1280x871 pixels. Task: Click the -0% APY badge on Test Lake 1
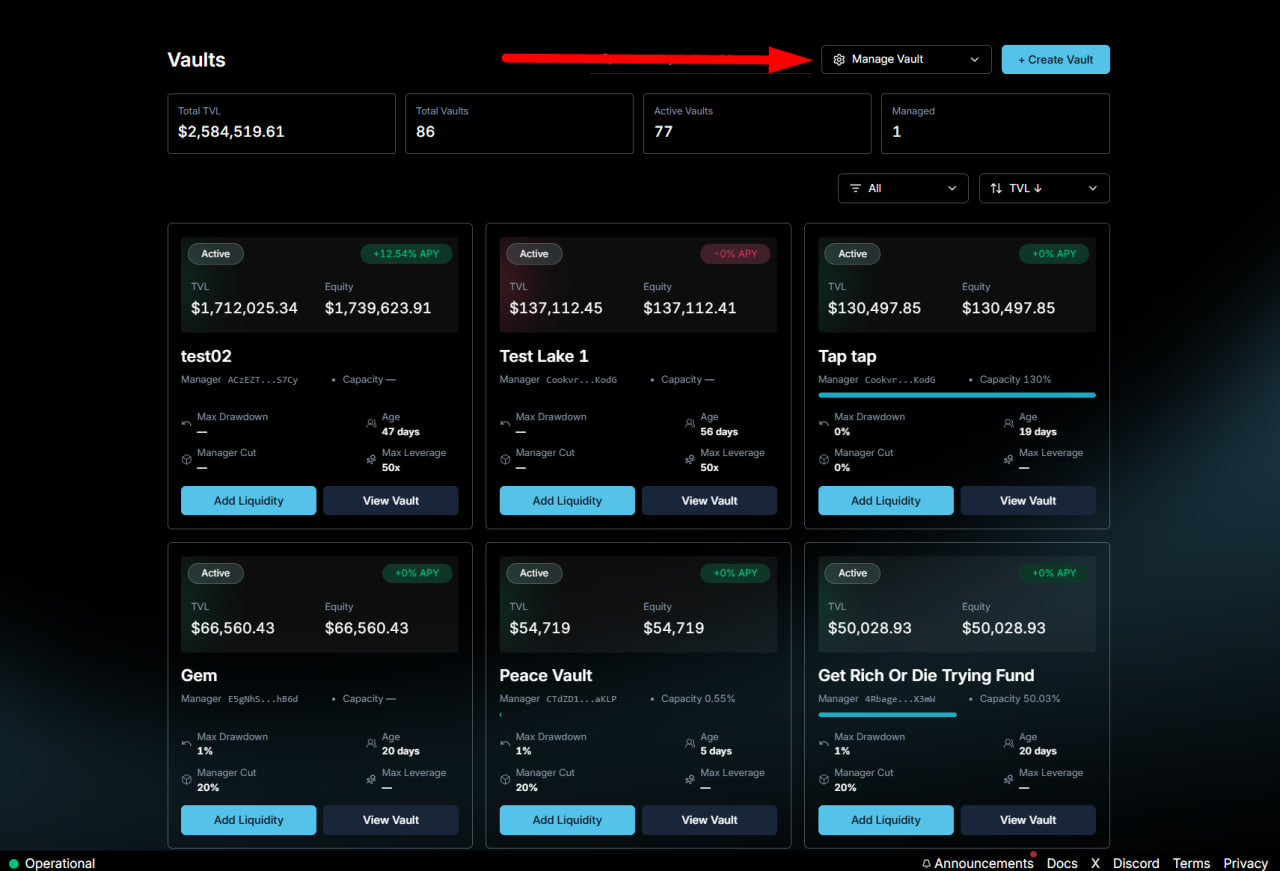click(735, 254)
